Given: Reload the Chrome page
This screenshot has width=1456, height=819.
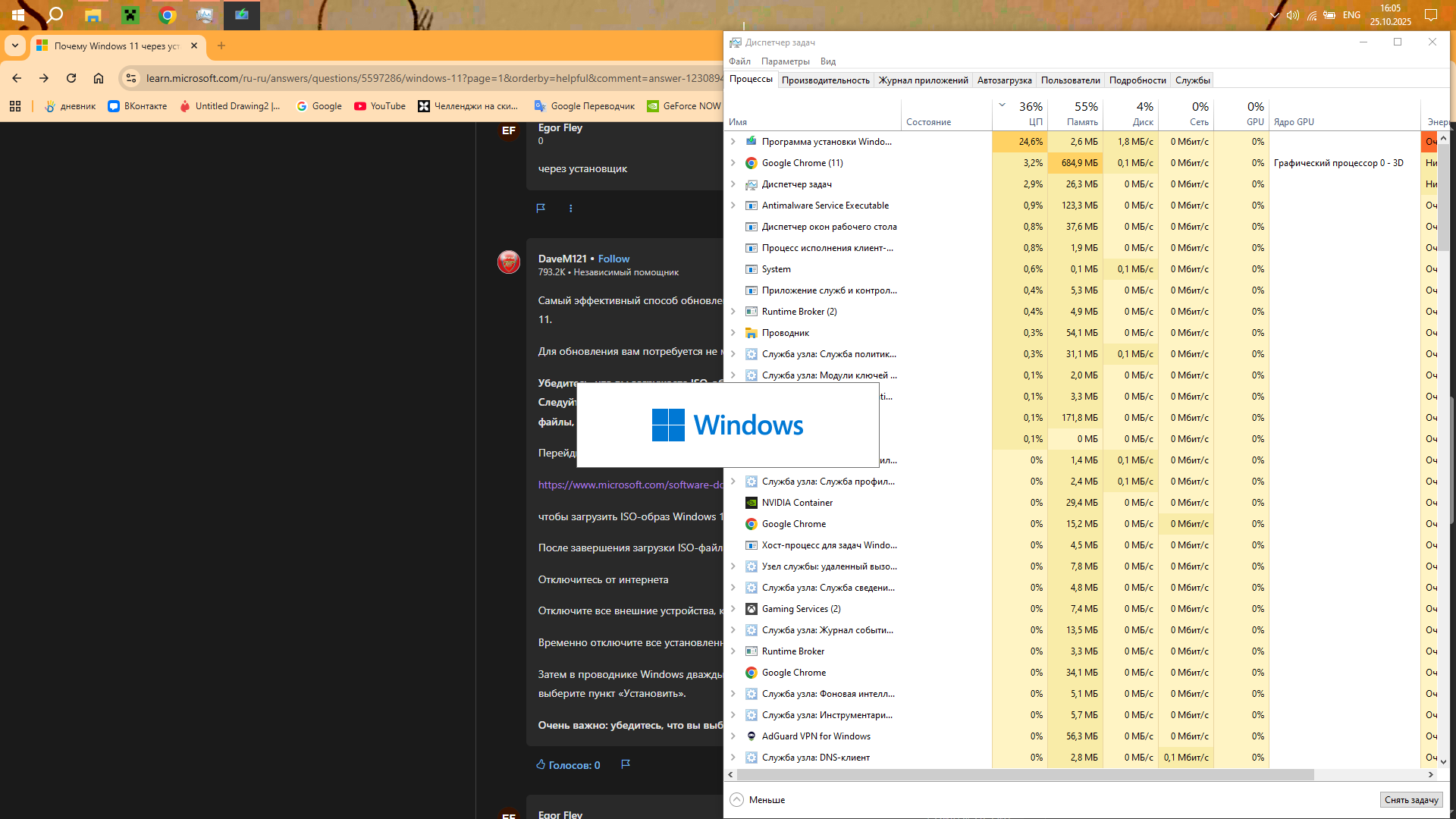Looking at the screenshot, I should tap(71, 78).
